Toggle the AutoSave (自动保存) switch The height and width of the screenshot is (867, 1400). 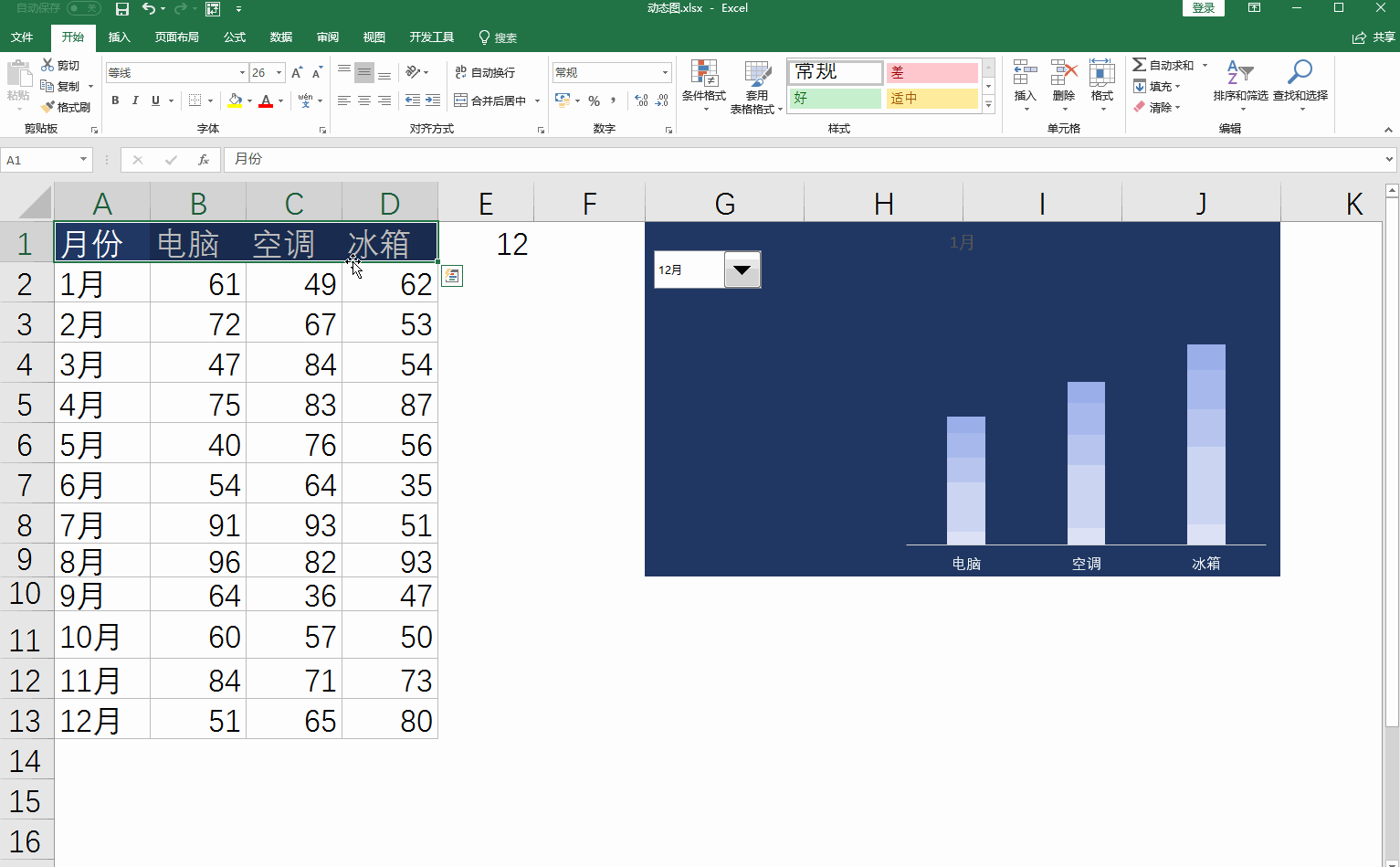coord(84,8)
